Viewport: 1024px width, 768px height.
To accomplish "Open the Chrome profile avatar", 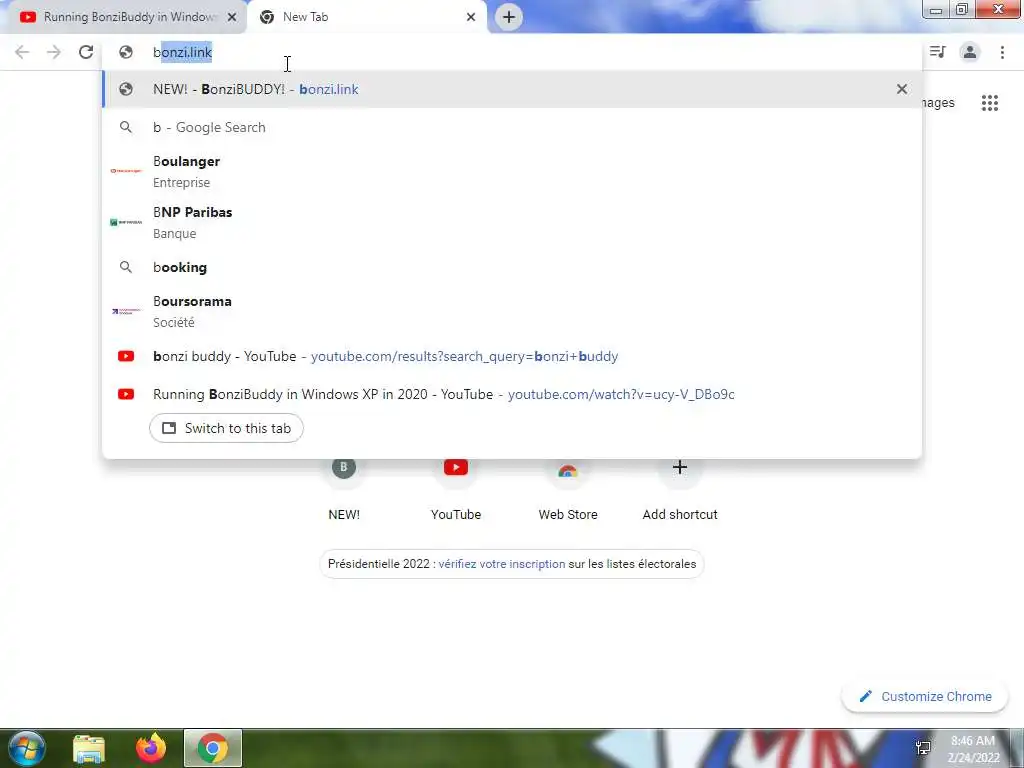I will click(970, 52).
